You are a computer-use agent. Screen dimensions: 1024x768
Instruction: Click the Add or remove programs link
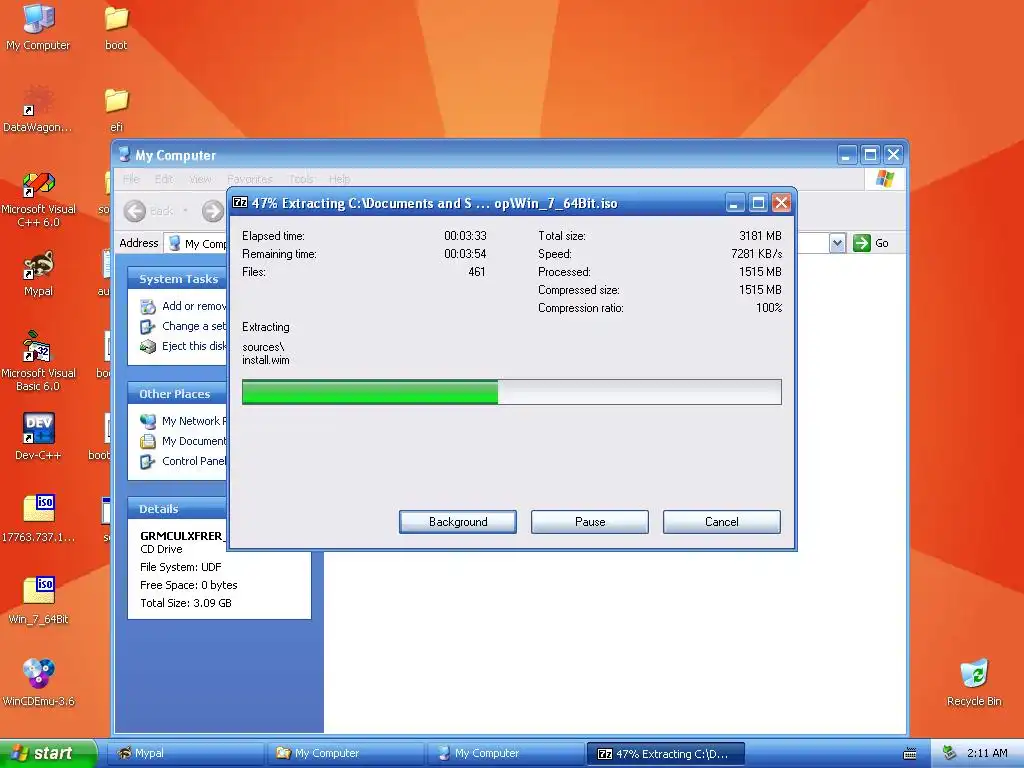pyautogui.click(x=194, y=306)
